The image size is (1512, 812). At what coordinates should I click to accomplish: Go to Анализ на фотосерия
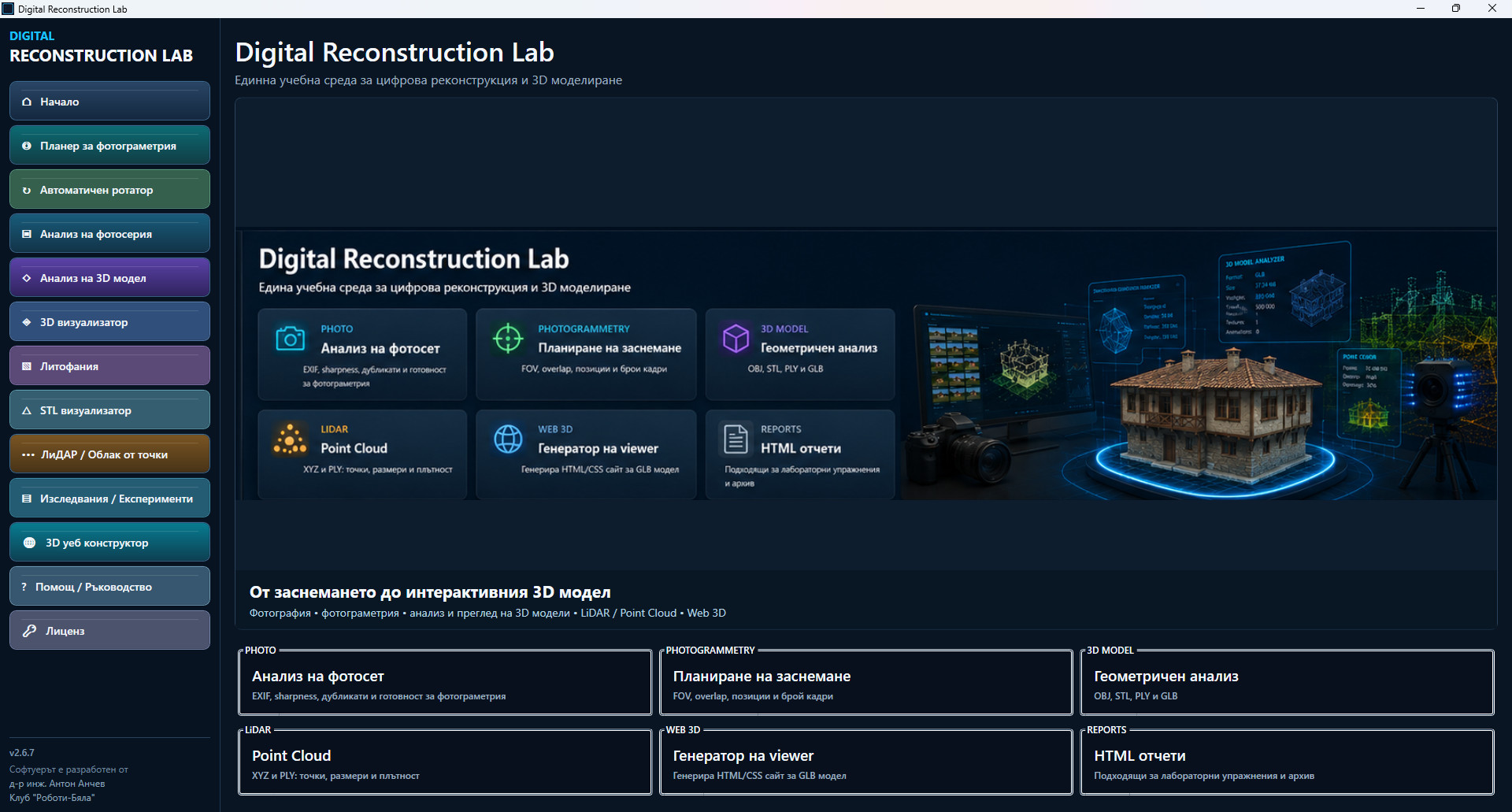(x=109, y=234)
